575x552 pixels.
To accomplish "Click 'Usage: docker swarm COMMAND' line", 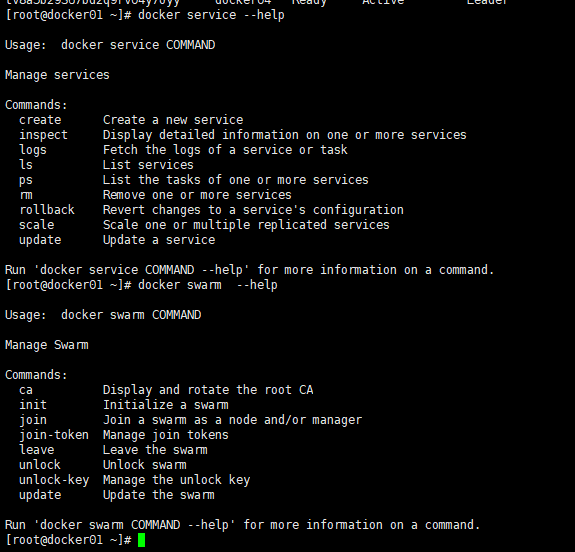I will point(103,315).
